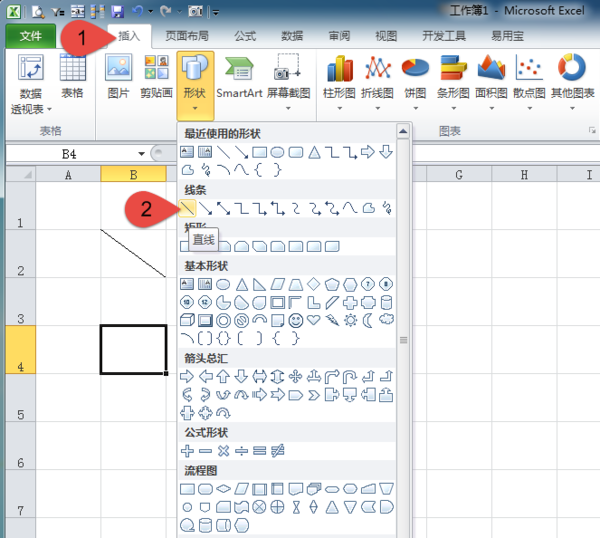Select the curve shape under 线条

click(x=350, y=208)
